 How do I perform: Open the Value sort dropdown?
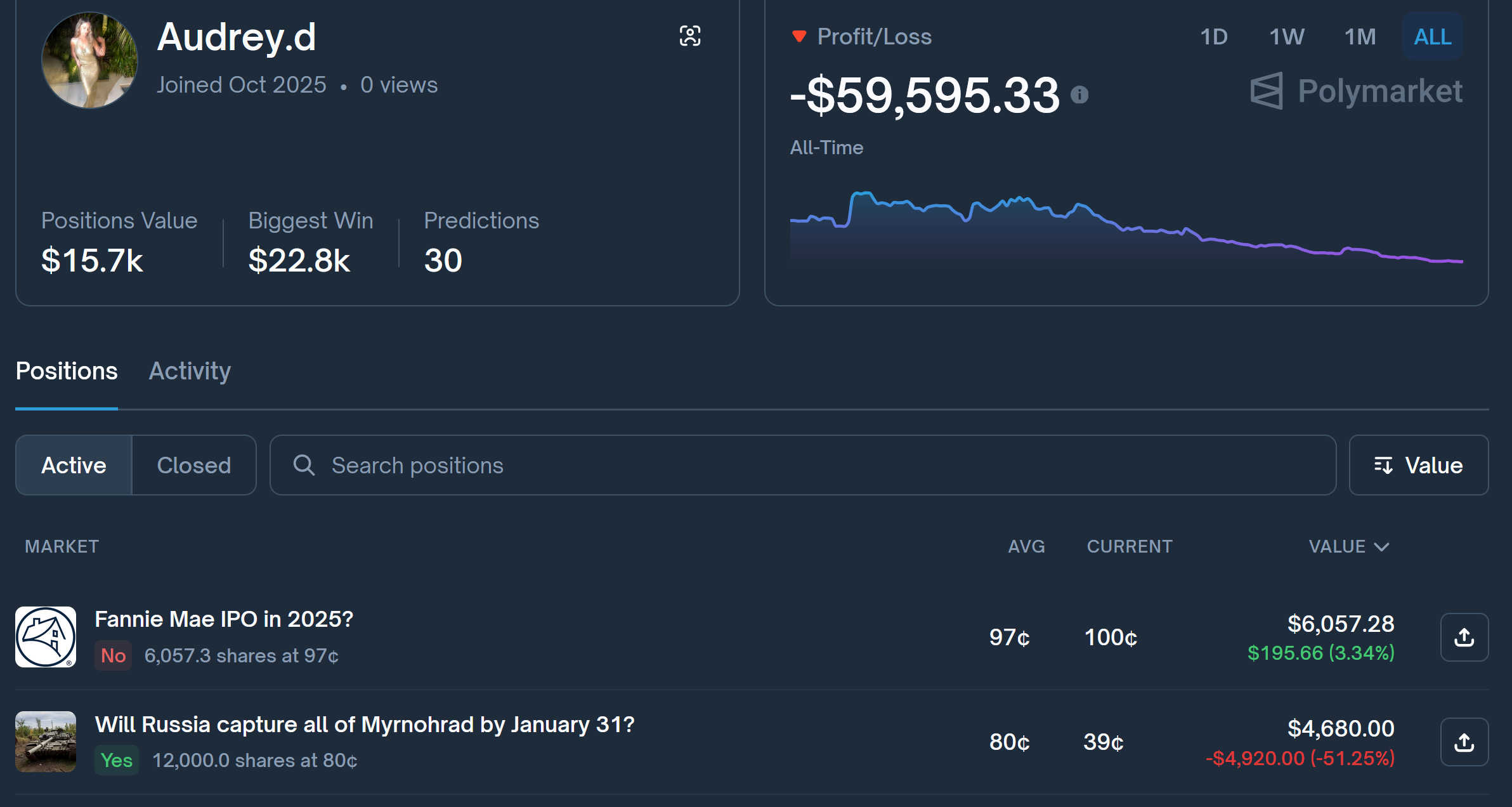1418,465
